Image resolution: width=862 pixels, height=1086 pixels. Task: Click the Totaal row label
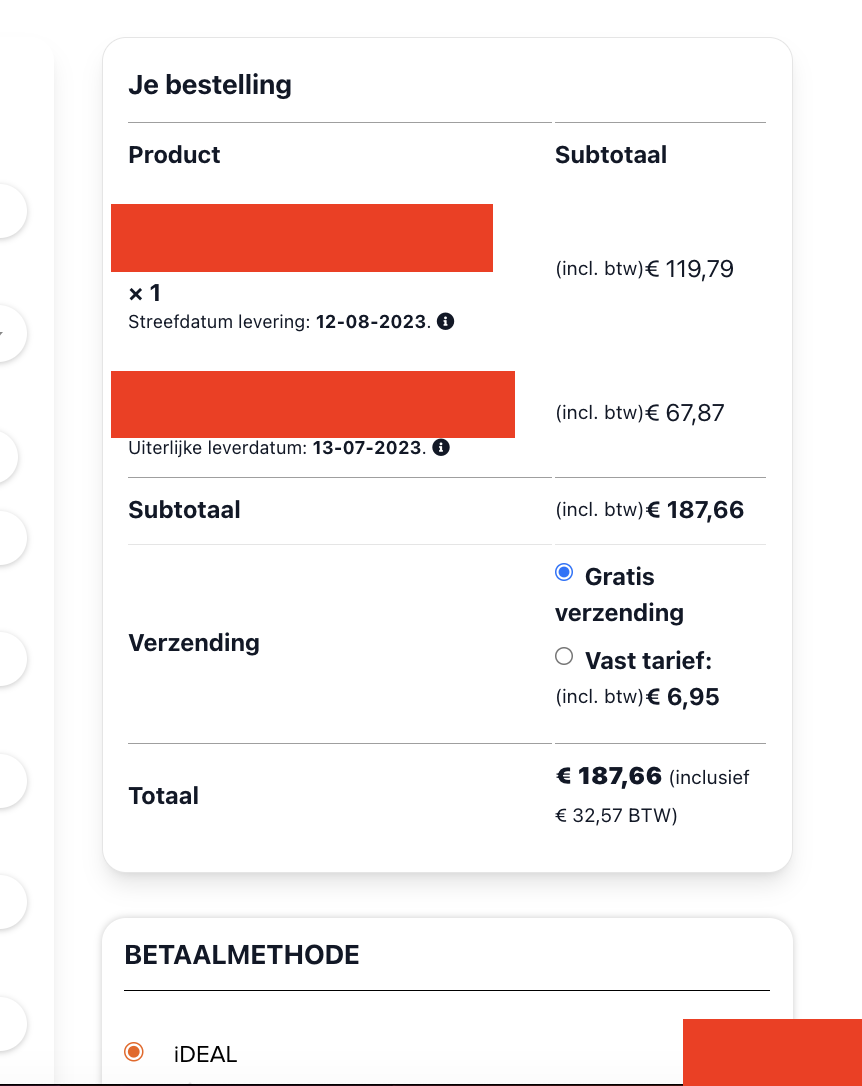[x=163, y=796]
